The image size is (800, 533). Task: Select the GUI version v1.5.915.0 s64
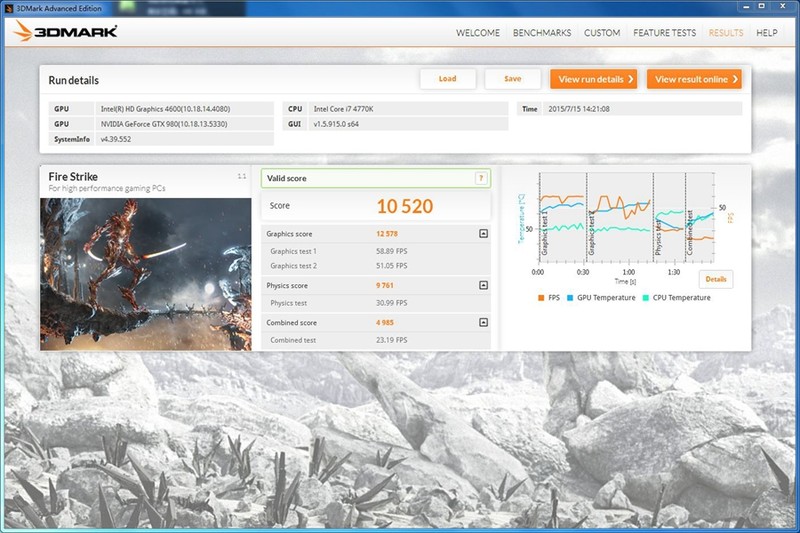(336, 124)
